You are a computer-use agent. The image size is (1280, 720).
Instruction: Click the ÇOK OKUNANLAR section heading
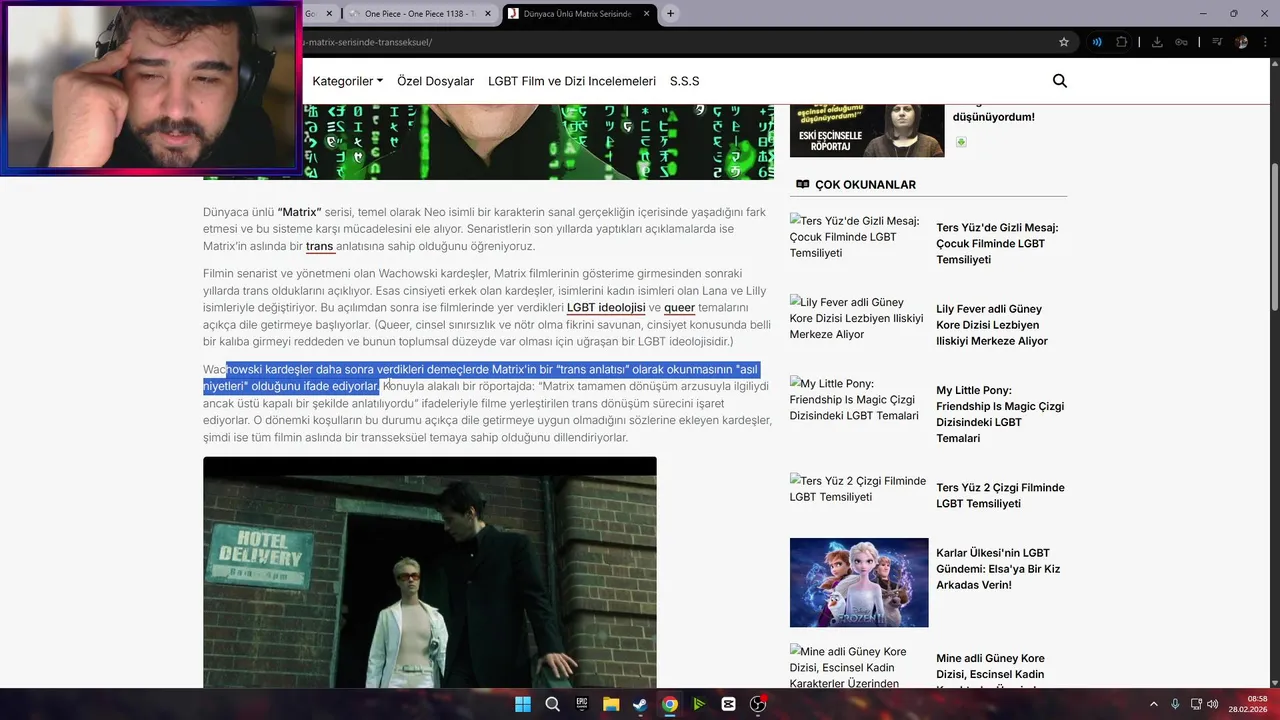click(865, 184)
